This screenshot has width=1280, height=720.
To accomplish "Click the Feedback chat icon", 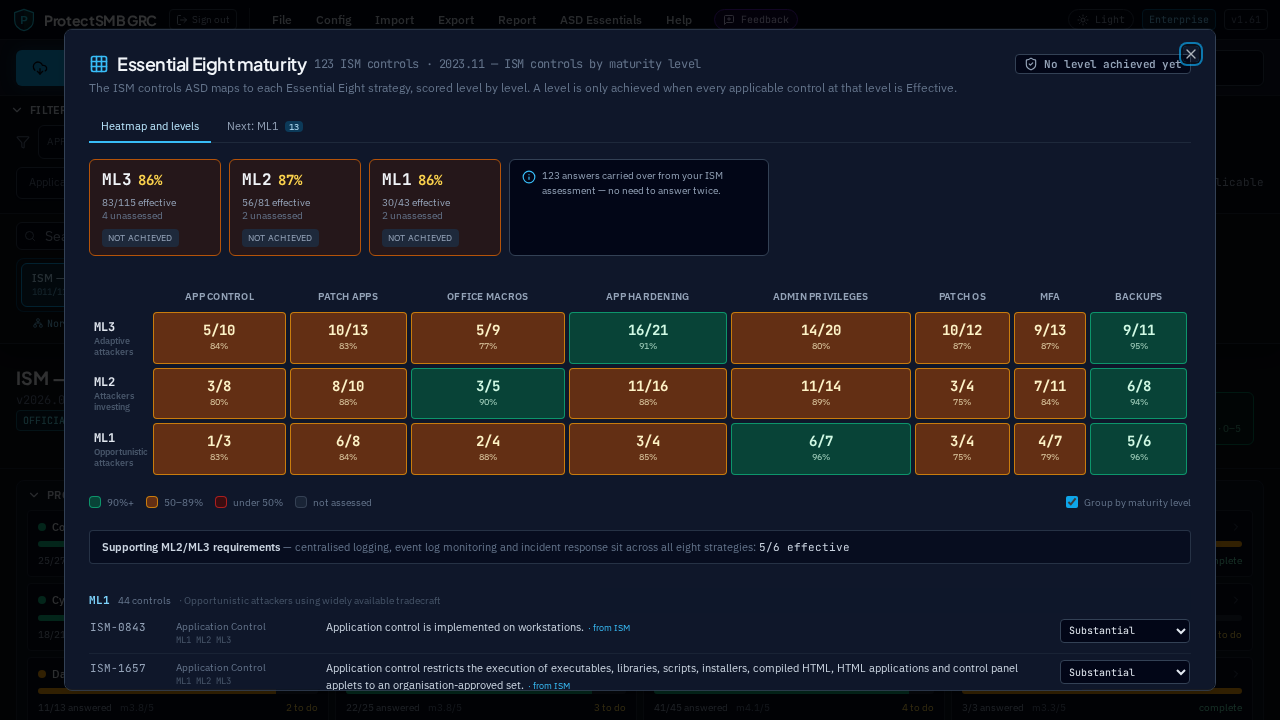I will [729, 20].
